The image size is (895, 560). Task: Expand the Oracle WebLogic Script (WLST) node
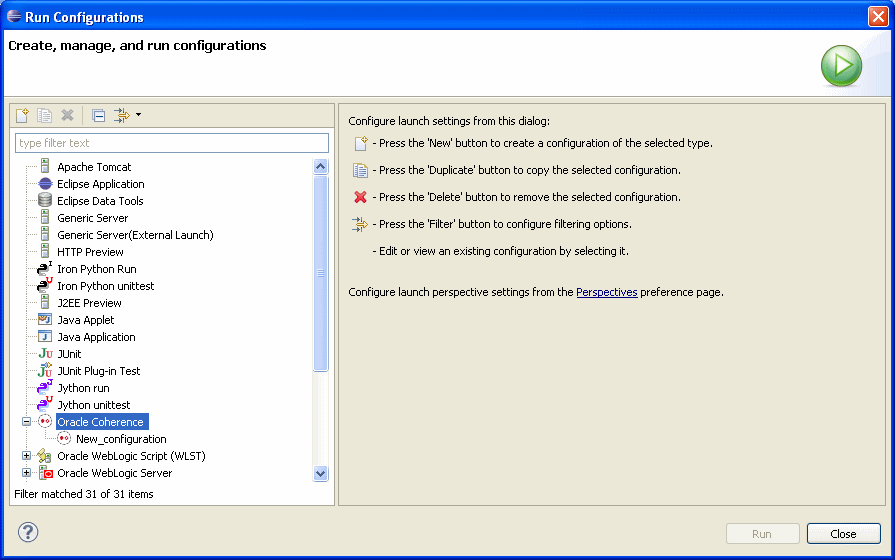pos(26,456)
